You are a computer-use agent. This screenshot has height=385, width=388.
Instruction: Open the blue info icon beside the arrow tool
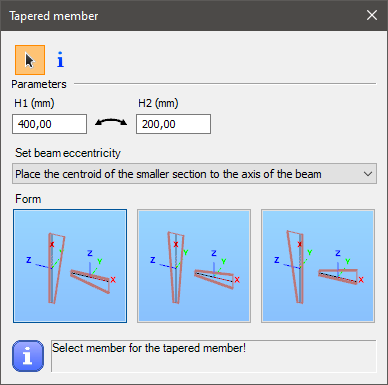coord(60,60)
